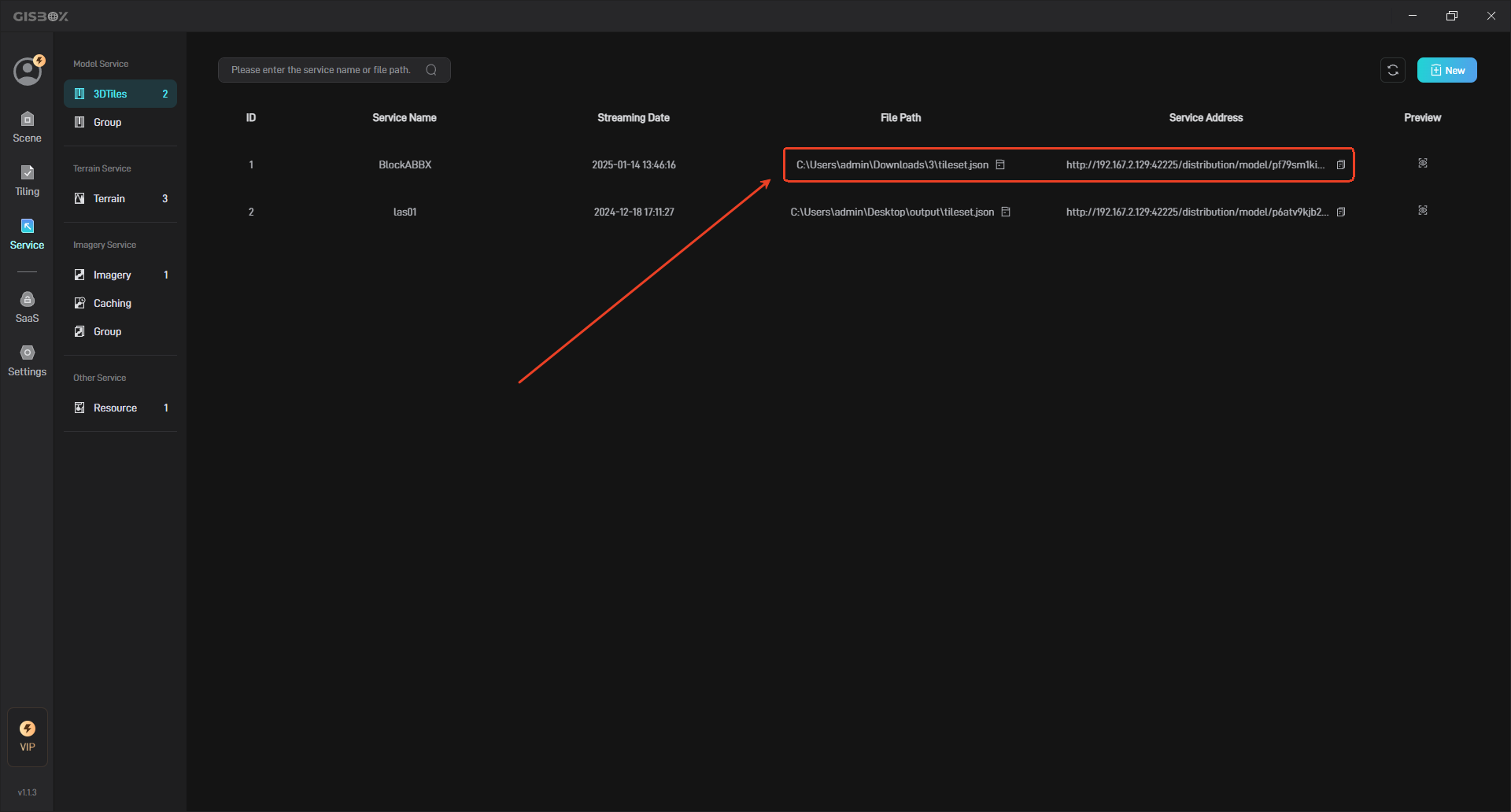Click the 2024-12-18 17:11:27 streaming date
Screen dimensions: 1511x812
[634, 212]
